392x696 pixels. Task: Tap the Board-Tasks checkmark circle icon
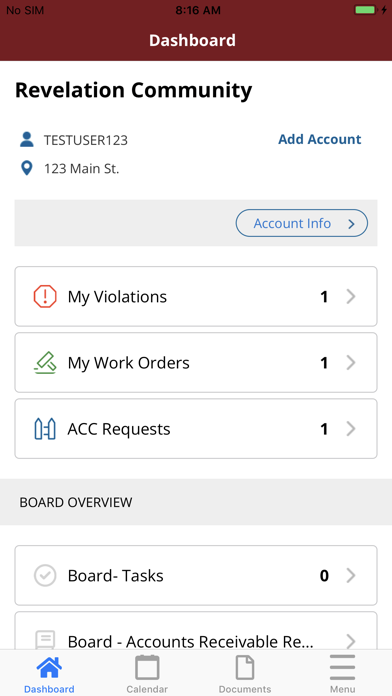[45, 575]
